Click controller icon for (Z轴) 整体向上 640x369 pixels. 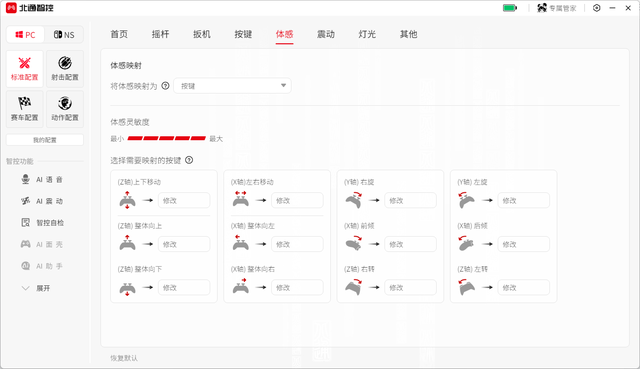127,243
